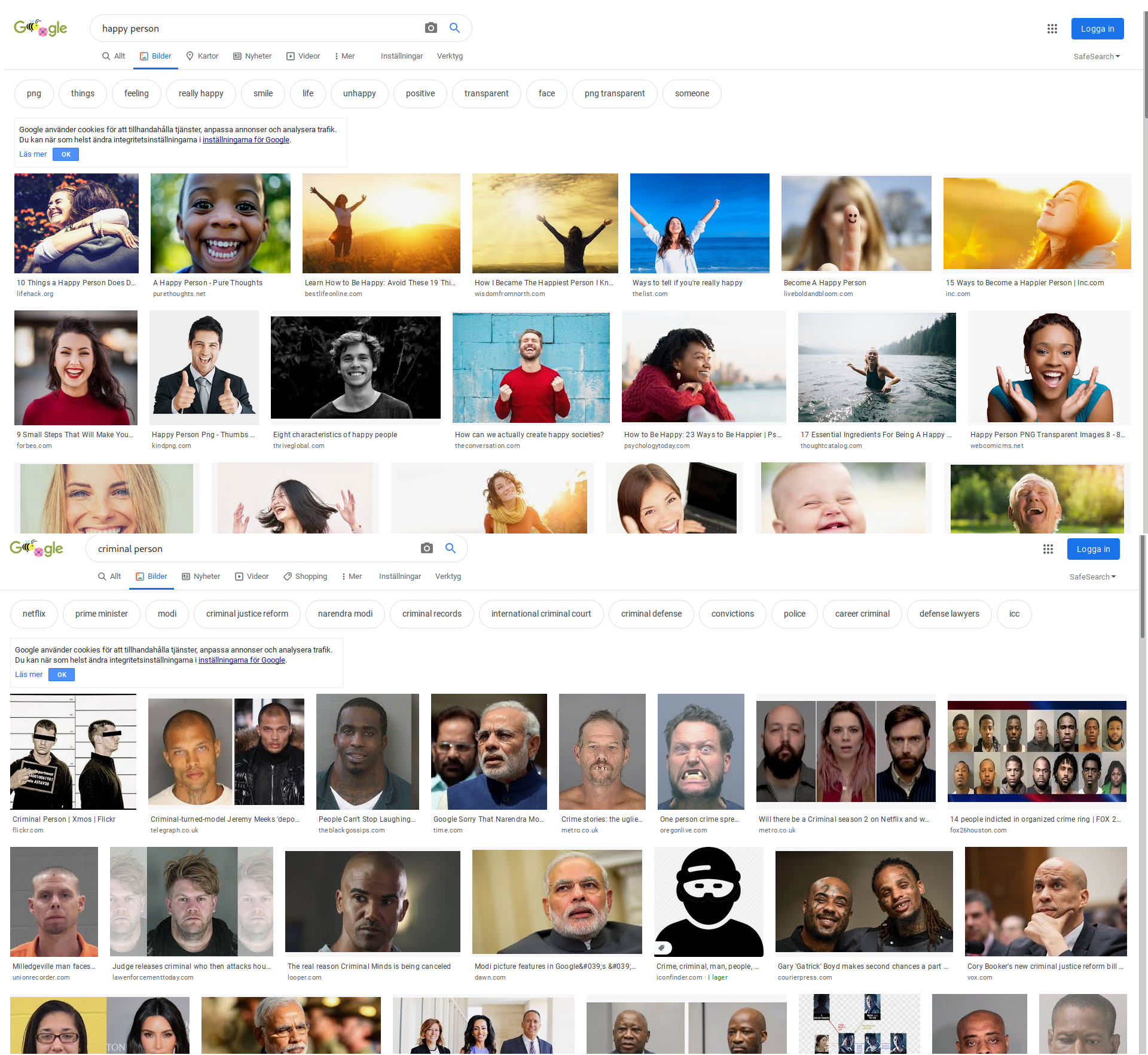Click looper.com source link
The height and width of the screenshot is (1055, 1148).
click(x=304, y=978)
